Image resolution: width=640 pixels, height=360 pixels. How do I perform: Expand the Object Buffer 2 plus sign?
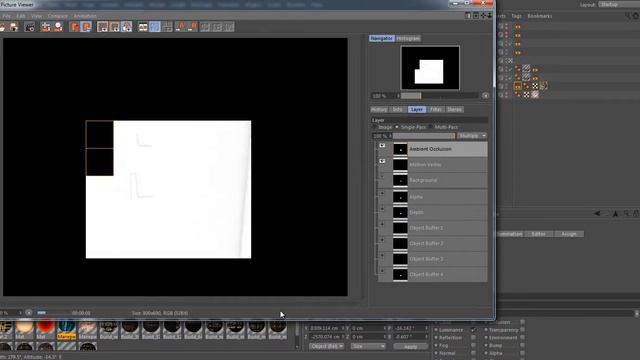coord(382,240)
